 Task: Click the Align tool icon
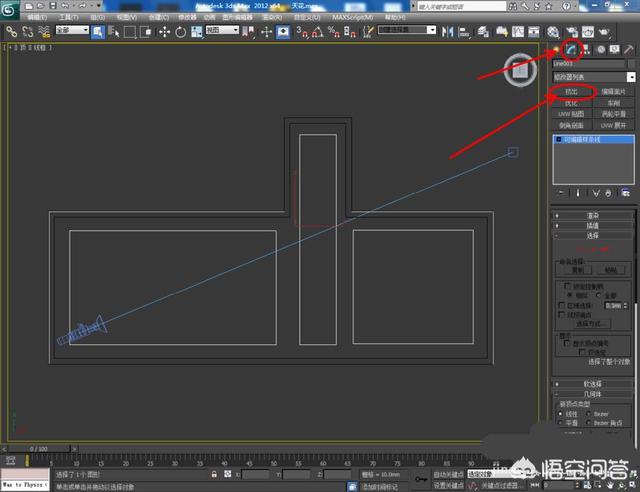tap(464, 31)
